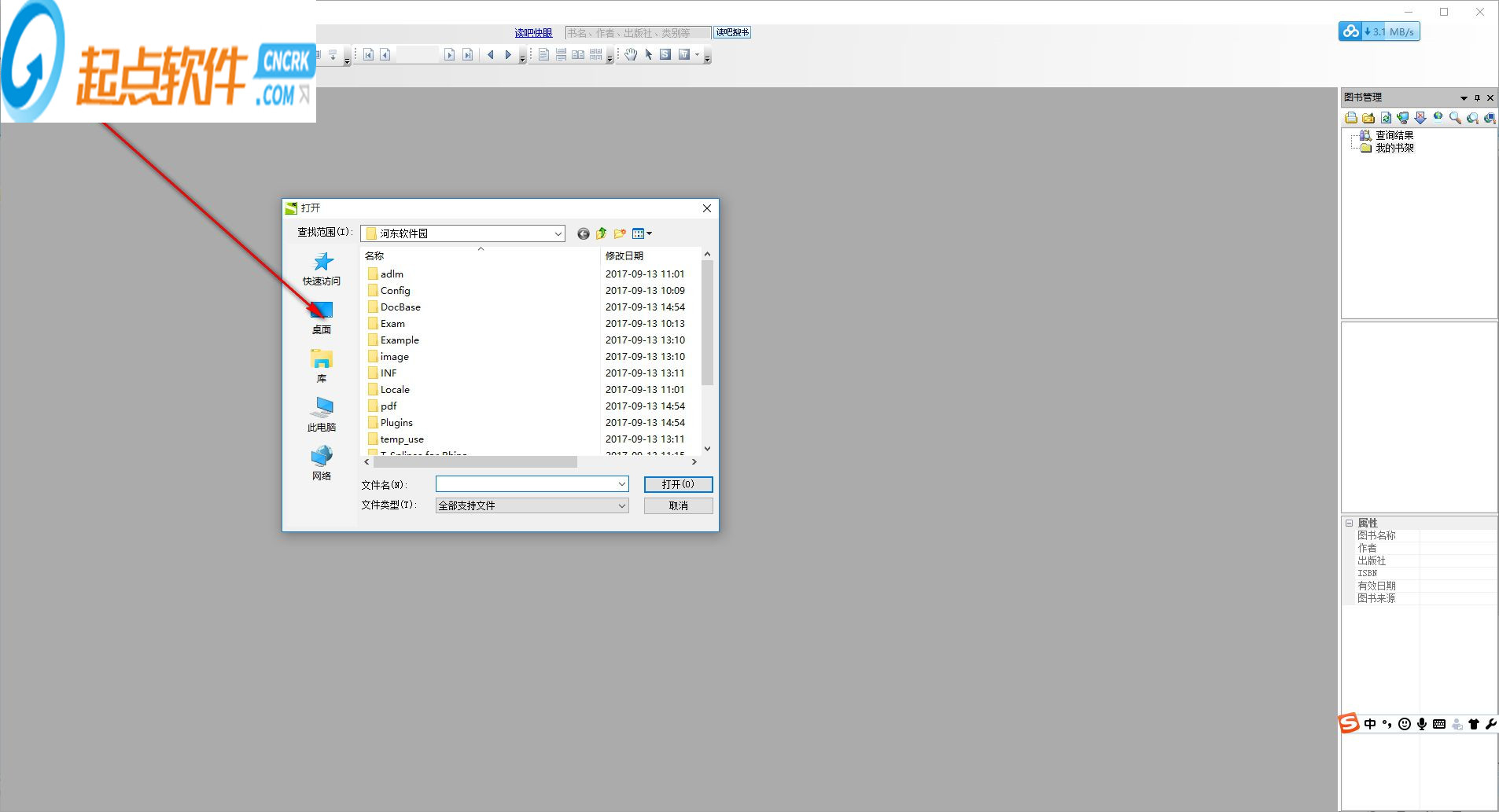The height and width of the screenshot is (812, 1499).
Task: Jump to last page toolbar icon
Action: tap(467, 54)
